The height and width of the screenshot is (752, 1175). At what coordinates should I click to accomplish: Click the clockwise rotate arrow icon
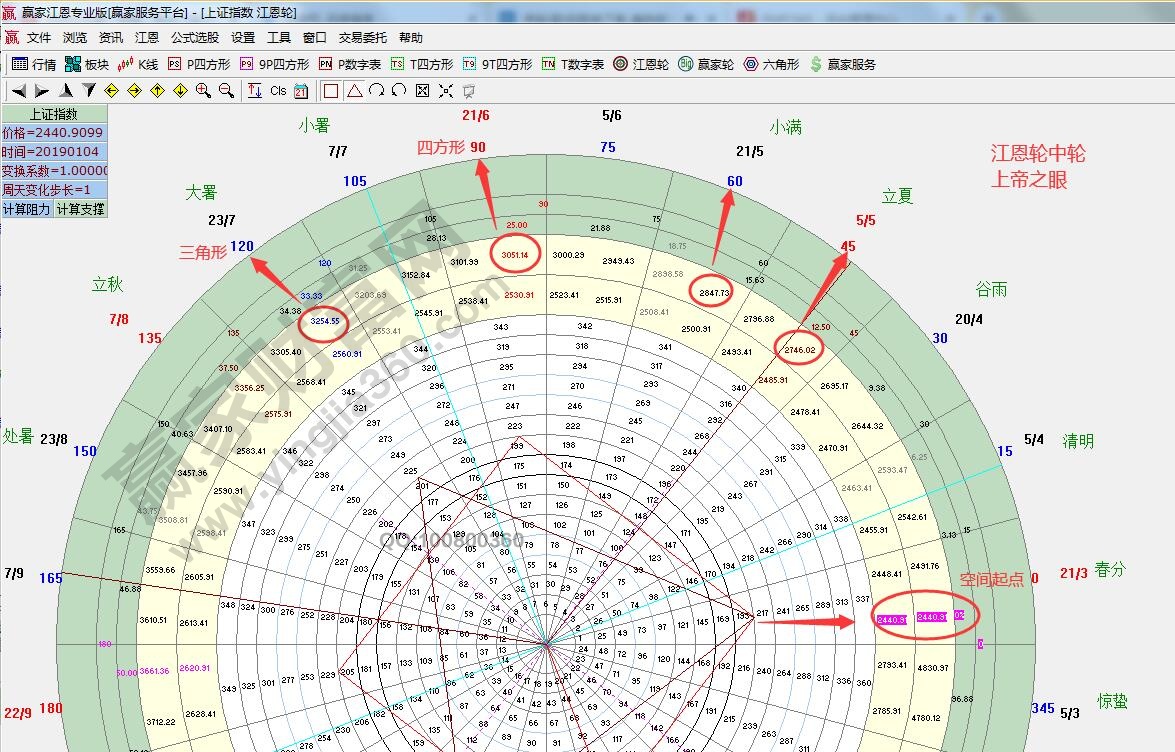tap(376, 91)
